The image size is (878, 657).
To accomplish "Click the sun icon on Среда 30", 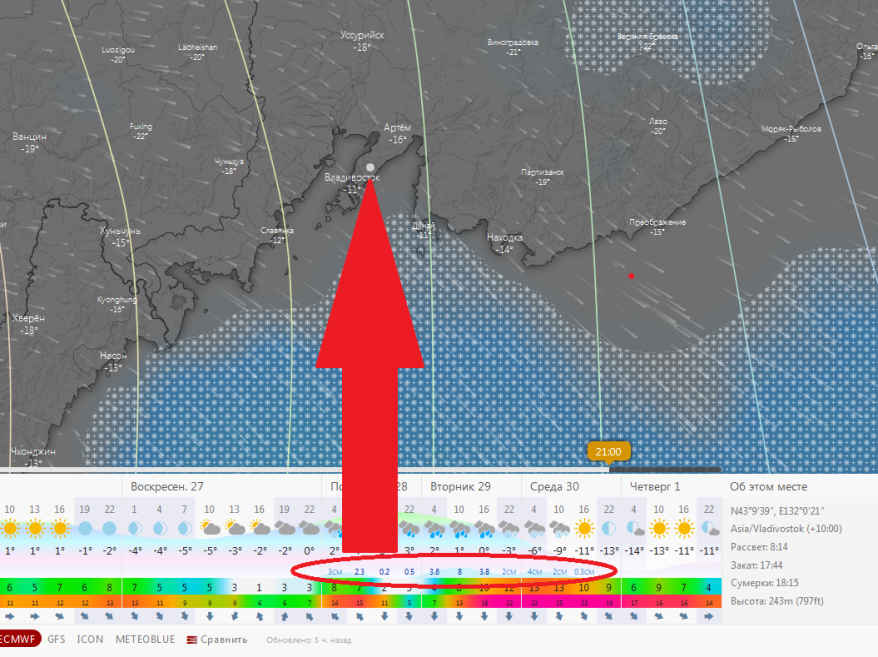I will click(x=583, y=527).
